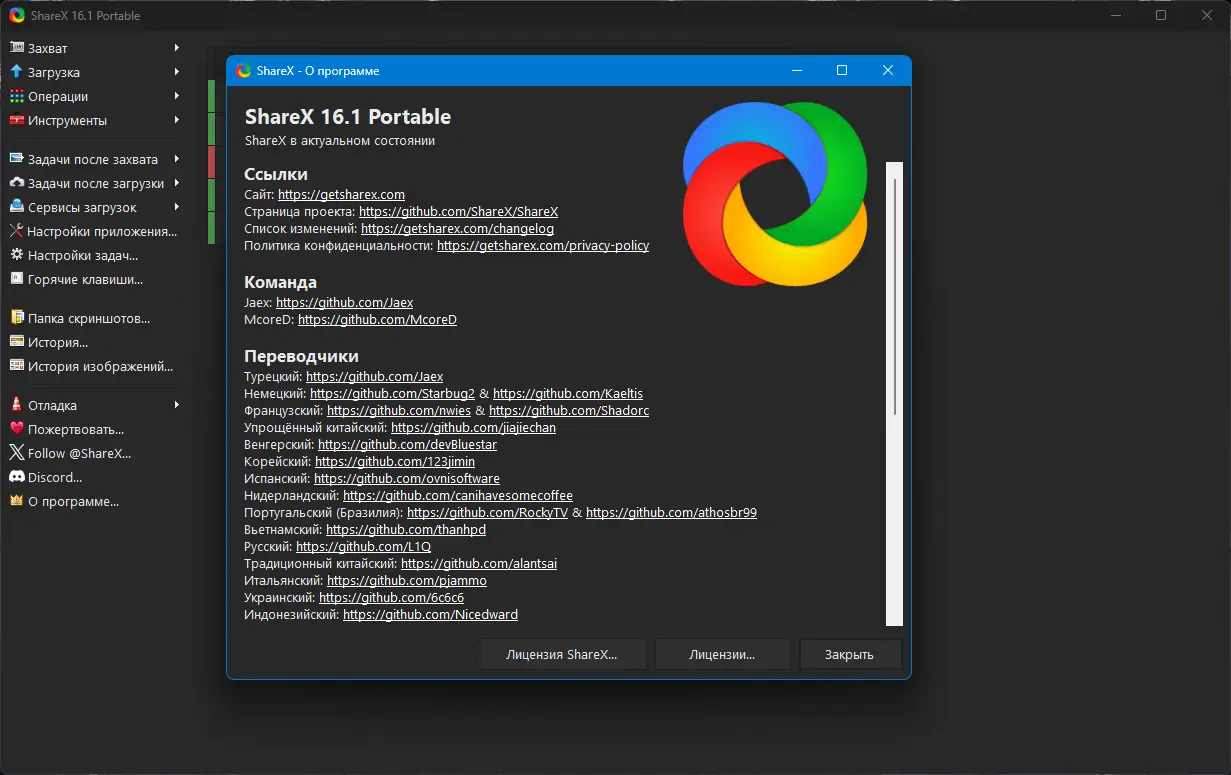
Task: Expand the Инструменты submenu arrow
Action: click(x=177, y=120)
